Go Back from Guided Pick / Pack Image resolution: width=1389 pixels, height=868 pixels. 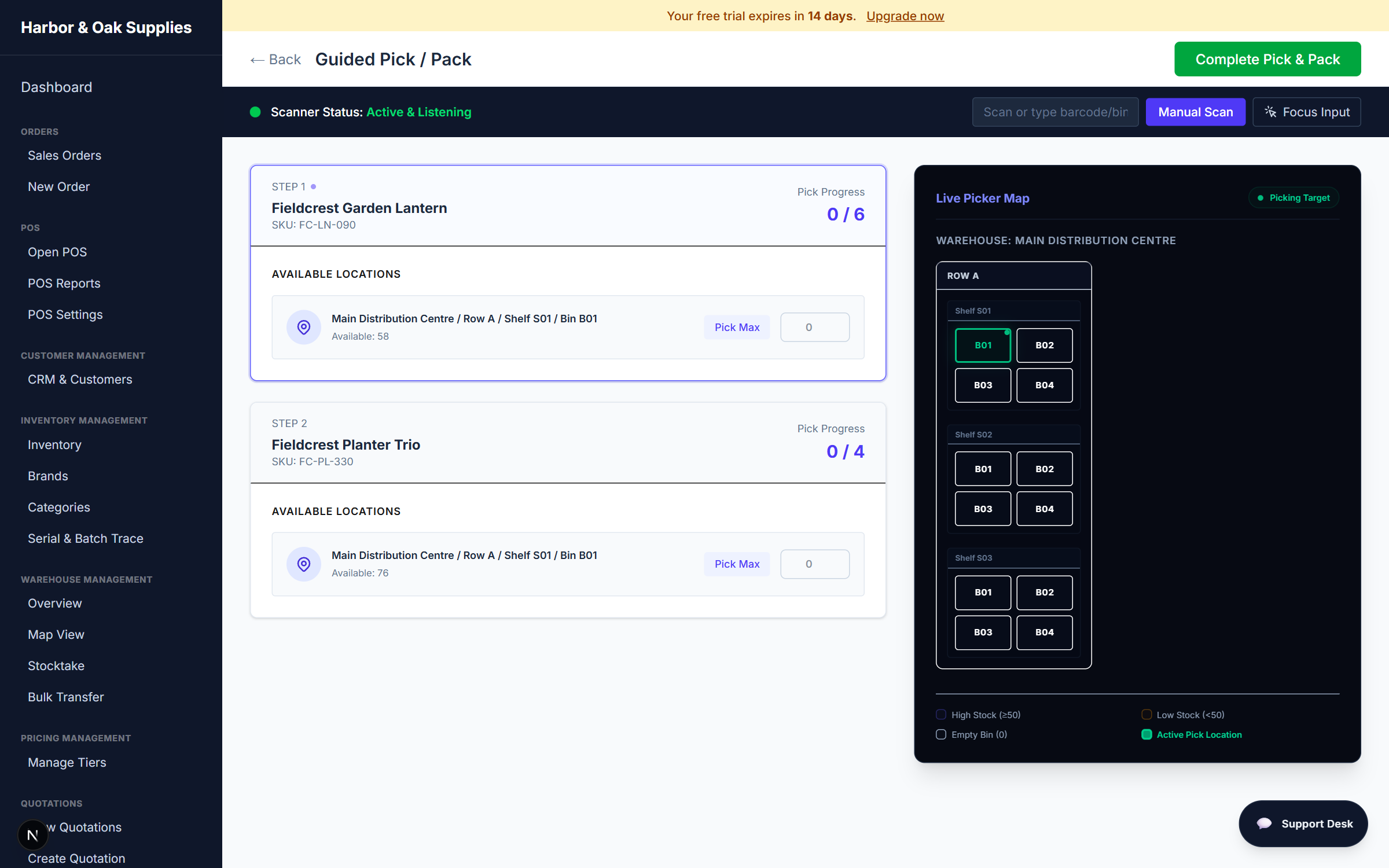275,60
